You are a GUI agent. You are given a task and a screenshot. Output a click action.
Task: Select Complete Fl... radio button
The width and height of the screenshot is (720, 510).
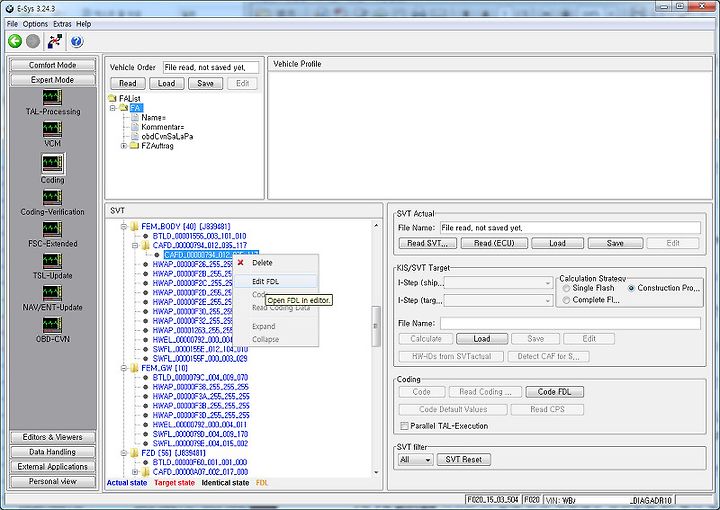point(566,300)
